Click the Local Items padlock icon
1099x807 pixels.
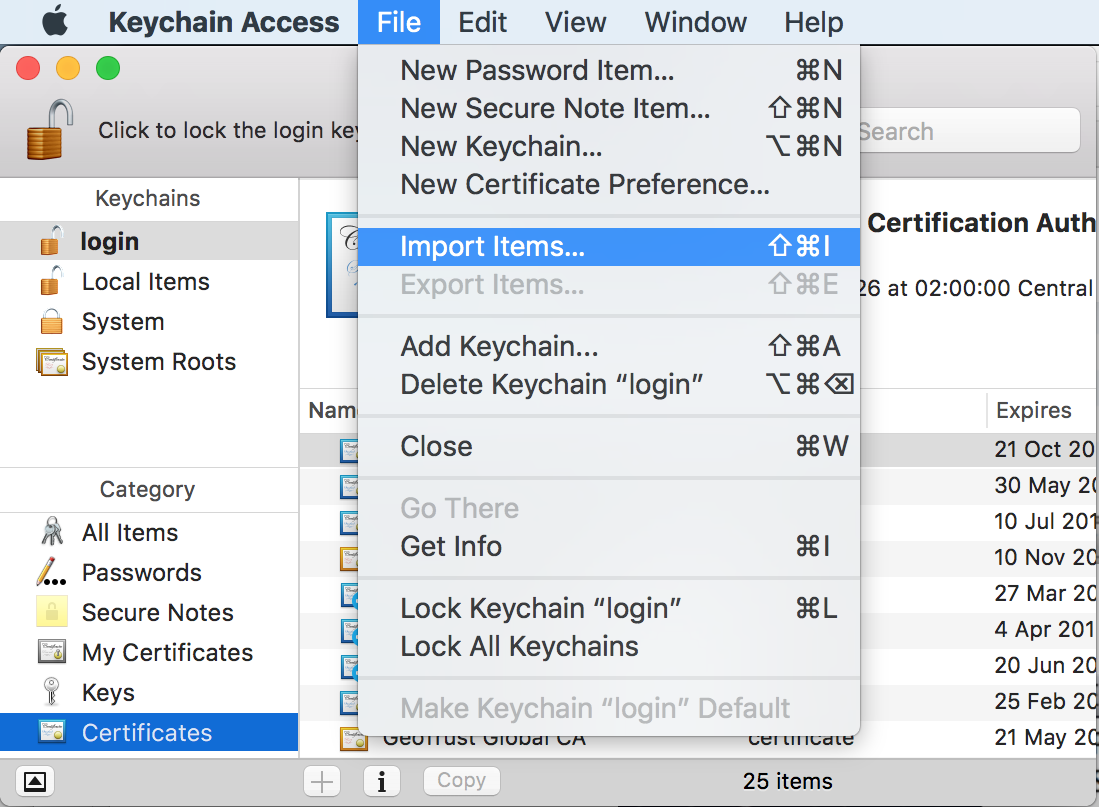[x=52, y=281]
